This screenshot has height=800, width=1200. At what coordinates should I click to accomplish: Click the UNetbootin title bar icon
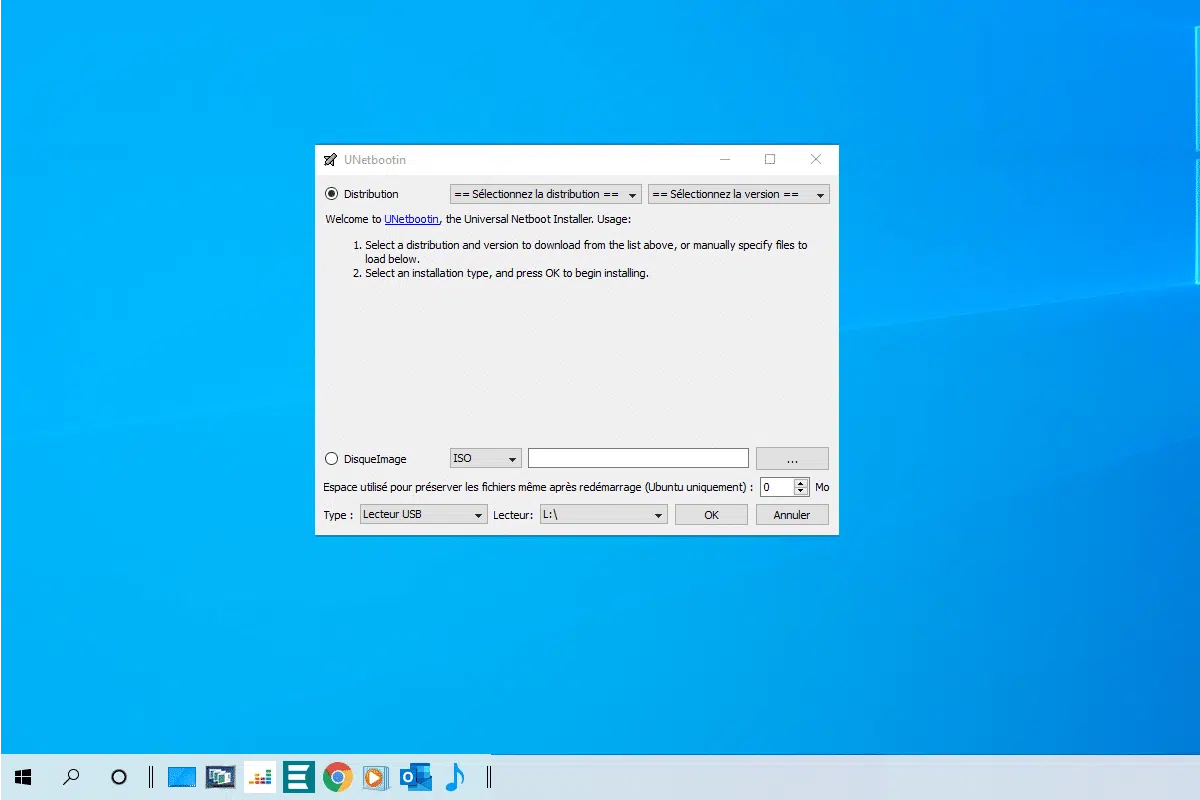330,160
